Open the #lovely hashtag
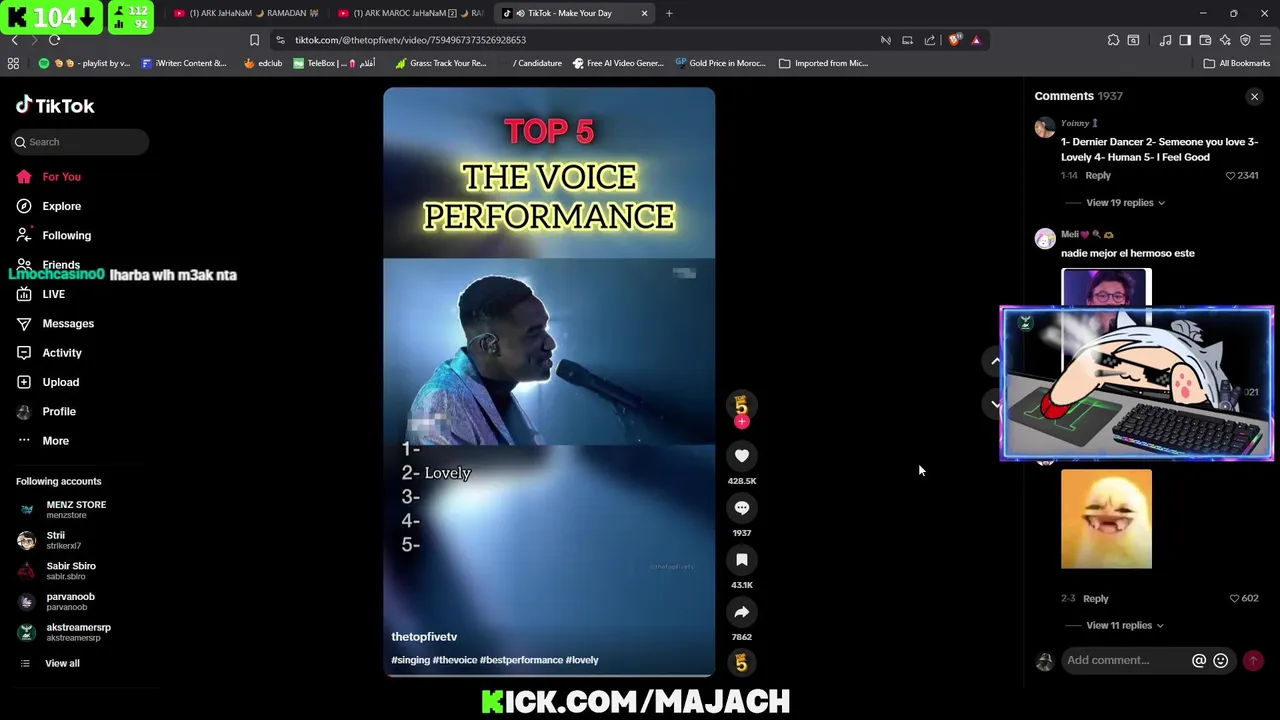 [582, 660]
